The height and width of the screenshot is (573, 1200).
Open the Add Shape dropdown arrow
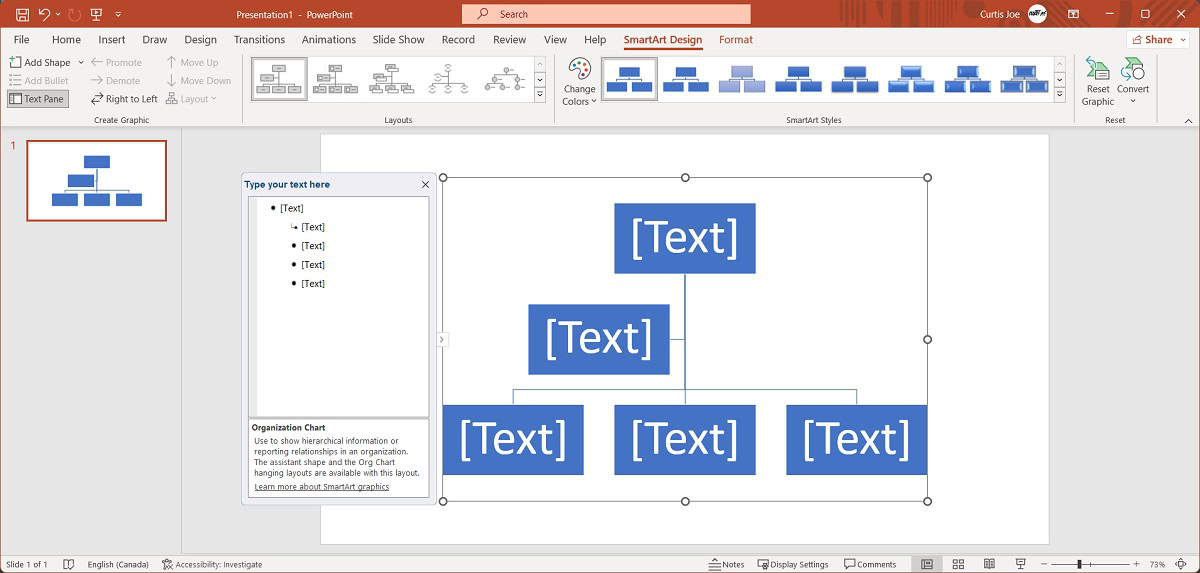[81, 63]
